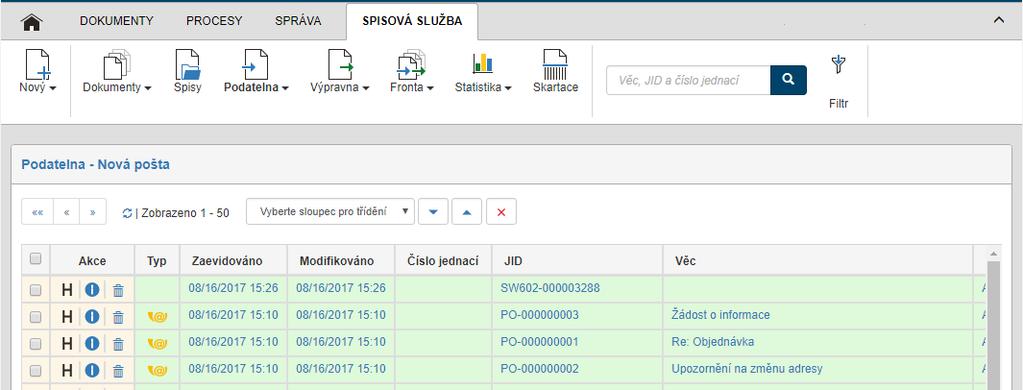The width and height of the screenshot is (1023, 390).
Task: Open the Vyberte sloupec pro třídění combo box
Action: coord(330,211)
